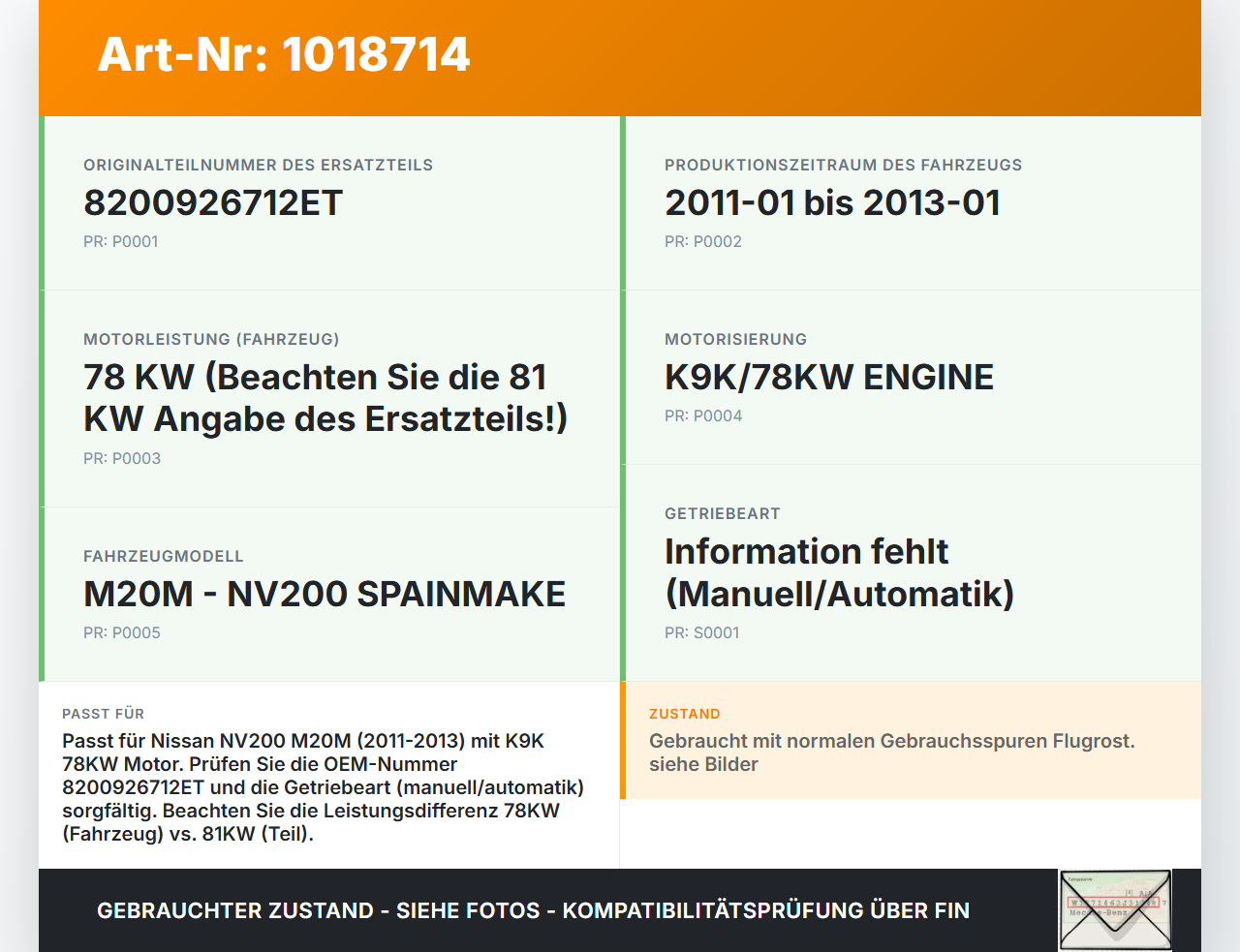Image resolution: width=1240 pixels, height=952 pixels.
Task: Click the 'PR: P0005' reference text
Action: (x=122, y=632)
